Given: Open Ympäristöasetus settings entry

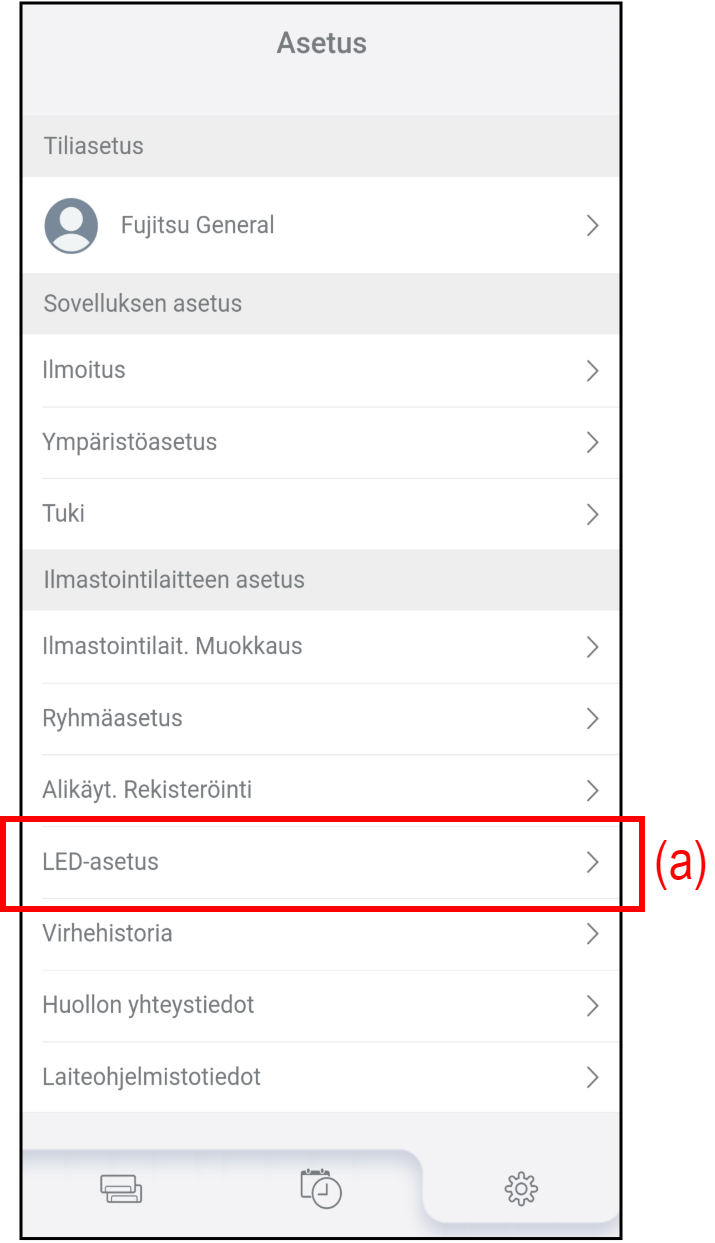Looking at the screenshot, I should tap(130, 442).
